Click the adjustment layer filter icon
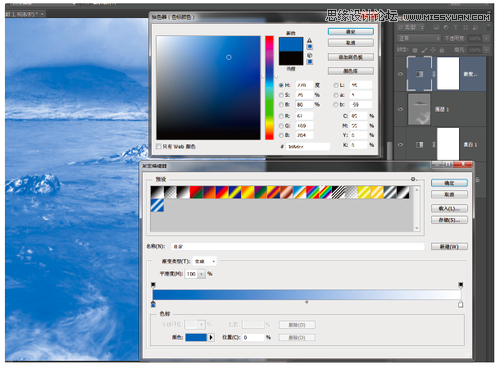The width and height of the screenshot is (500, 369). pyautogui.click(x=446, y=27)
